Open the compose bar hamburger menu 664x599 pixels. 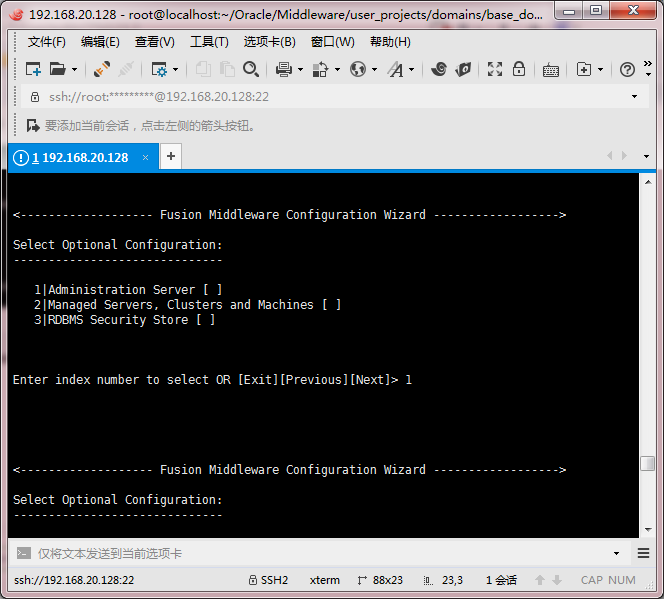[x=643, y=553]
